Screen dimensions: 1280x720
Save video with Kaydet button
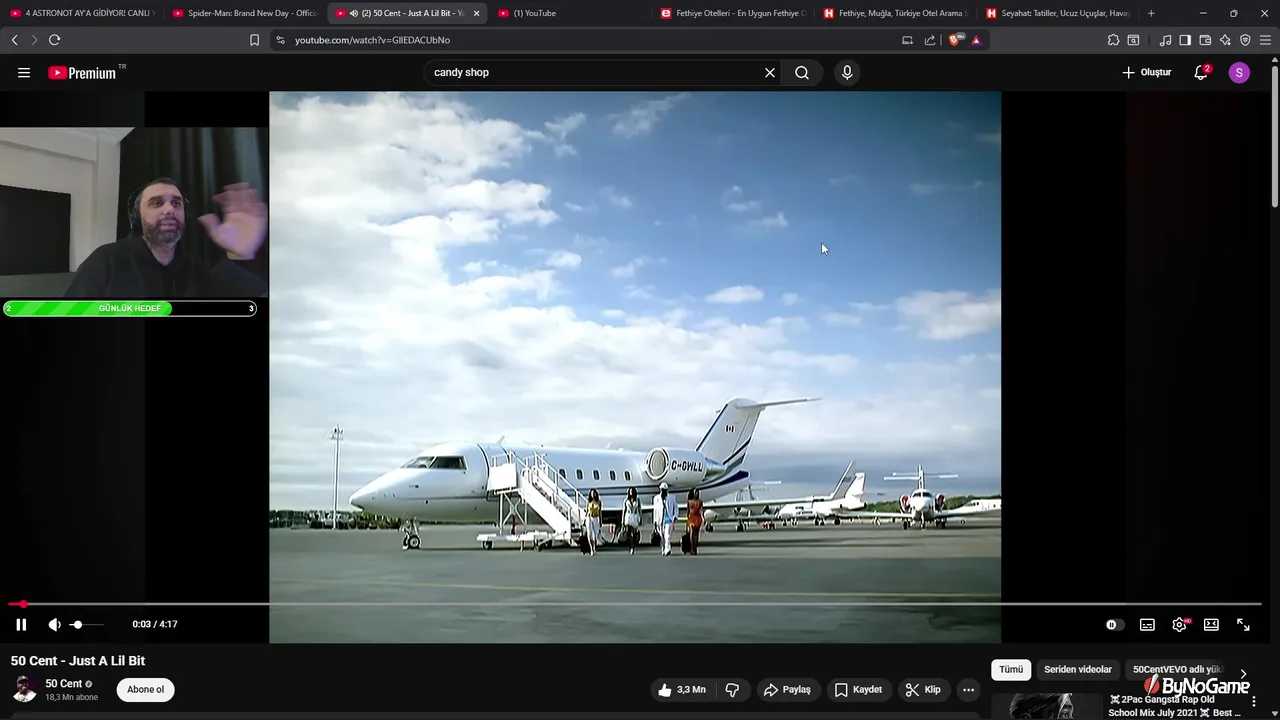point(858,689)
